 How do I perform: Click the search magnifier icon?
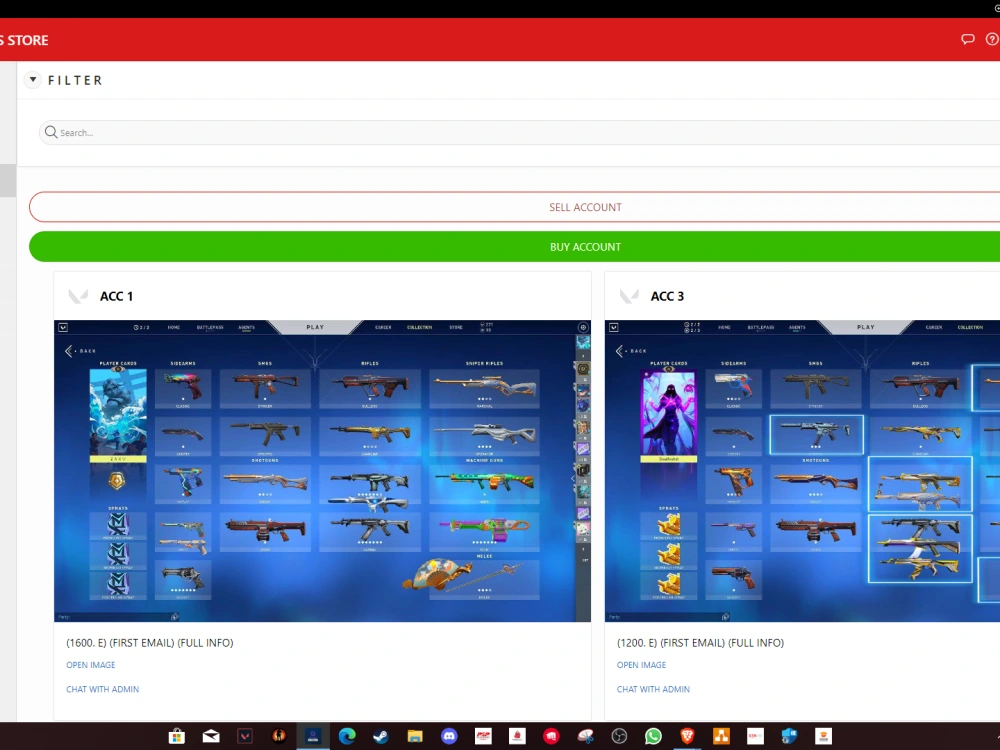(x=51, y=132)
